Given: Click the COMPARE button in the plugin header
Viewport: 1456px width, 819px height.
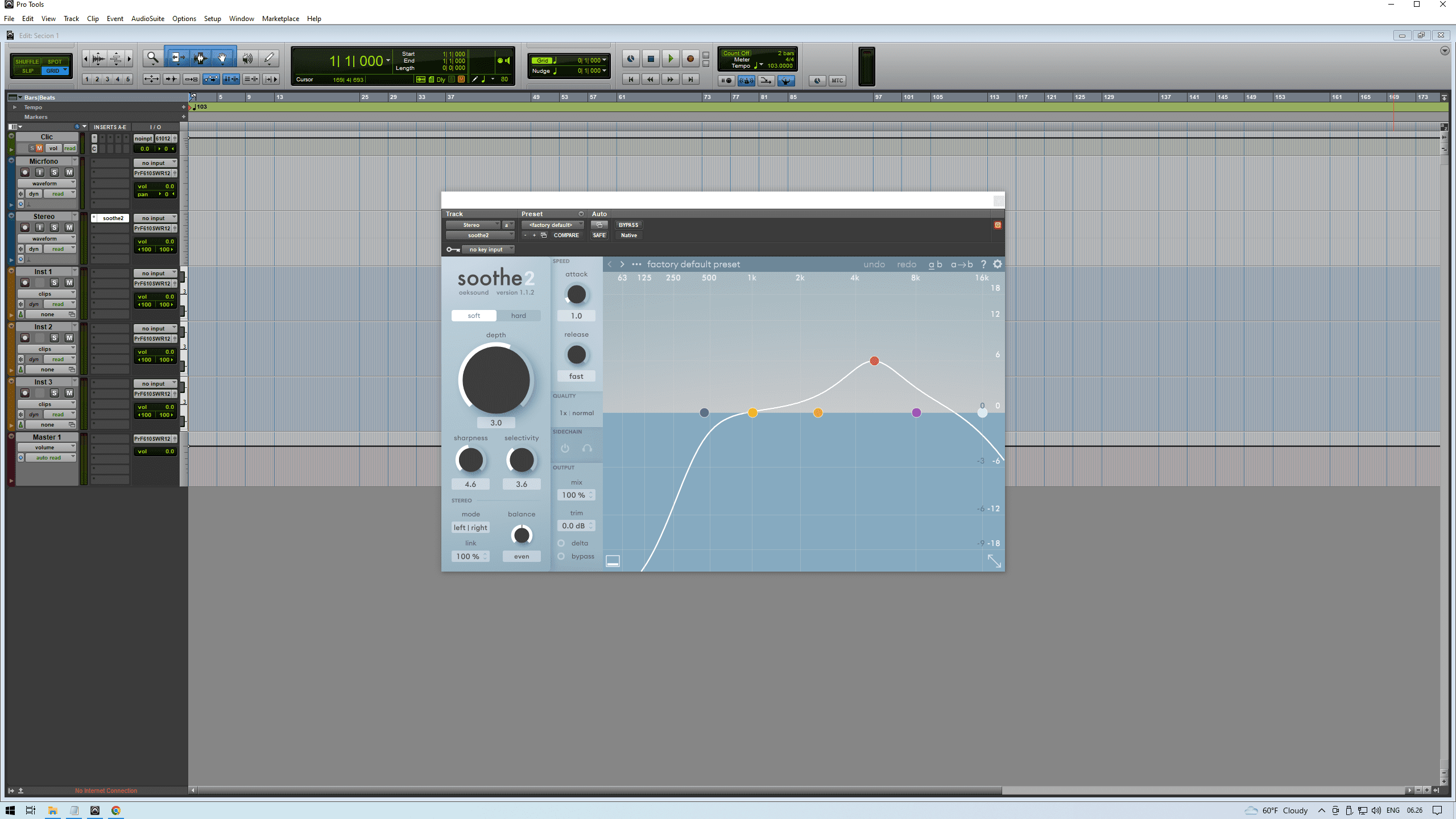Looking at the screenshot, I should point(567,235).
